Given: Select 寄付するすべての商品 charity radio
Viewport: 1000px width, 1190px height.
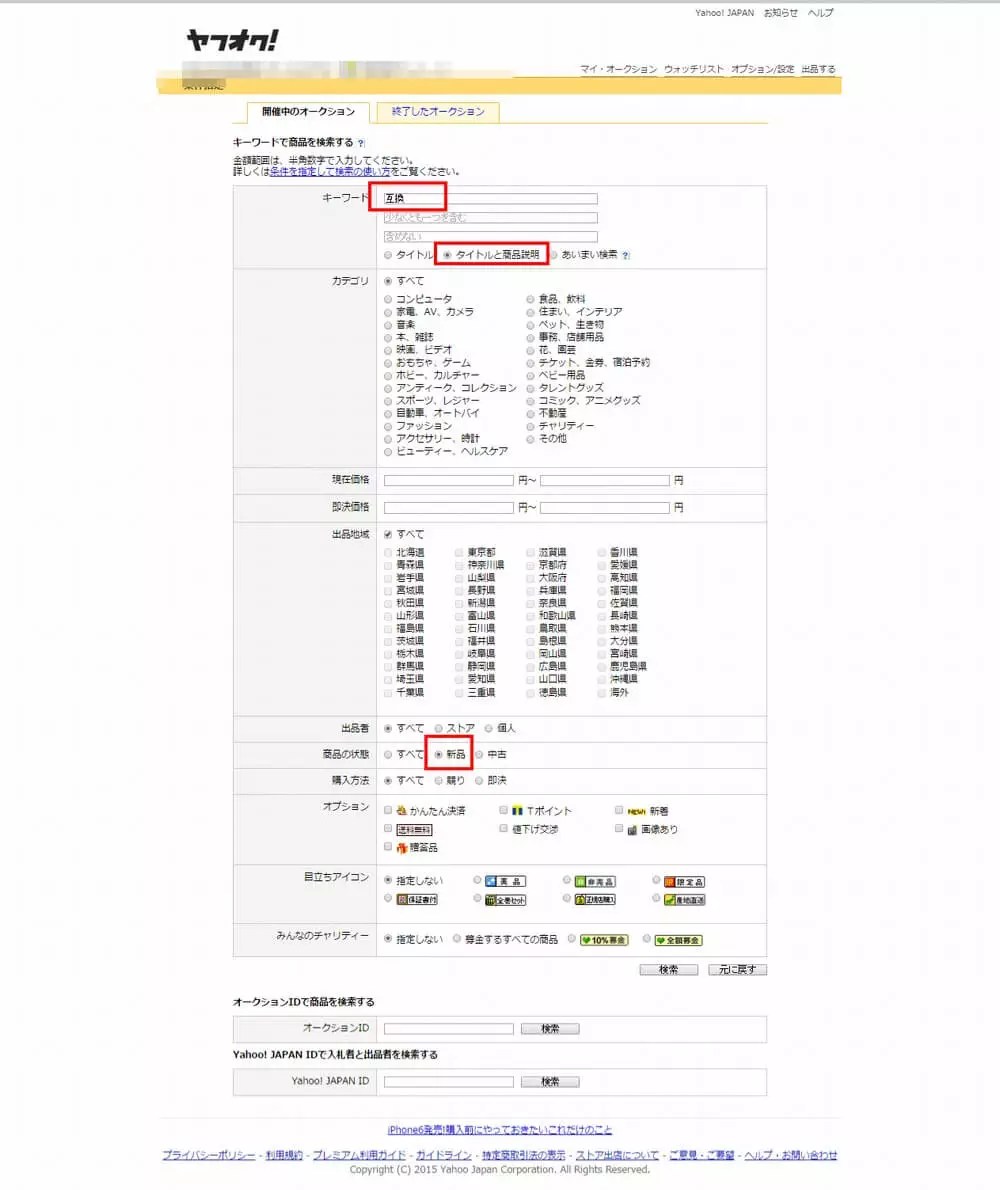Looking at the screenshot, I should tap(456, 939).
